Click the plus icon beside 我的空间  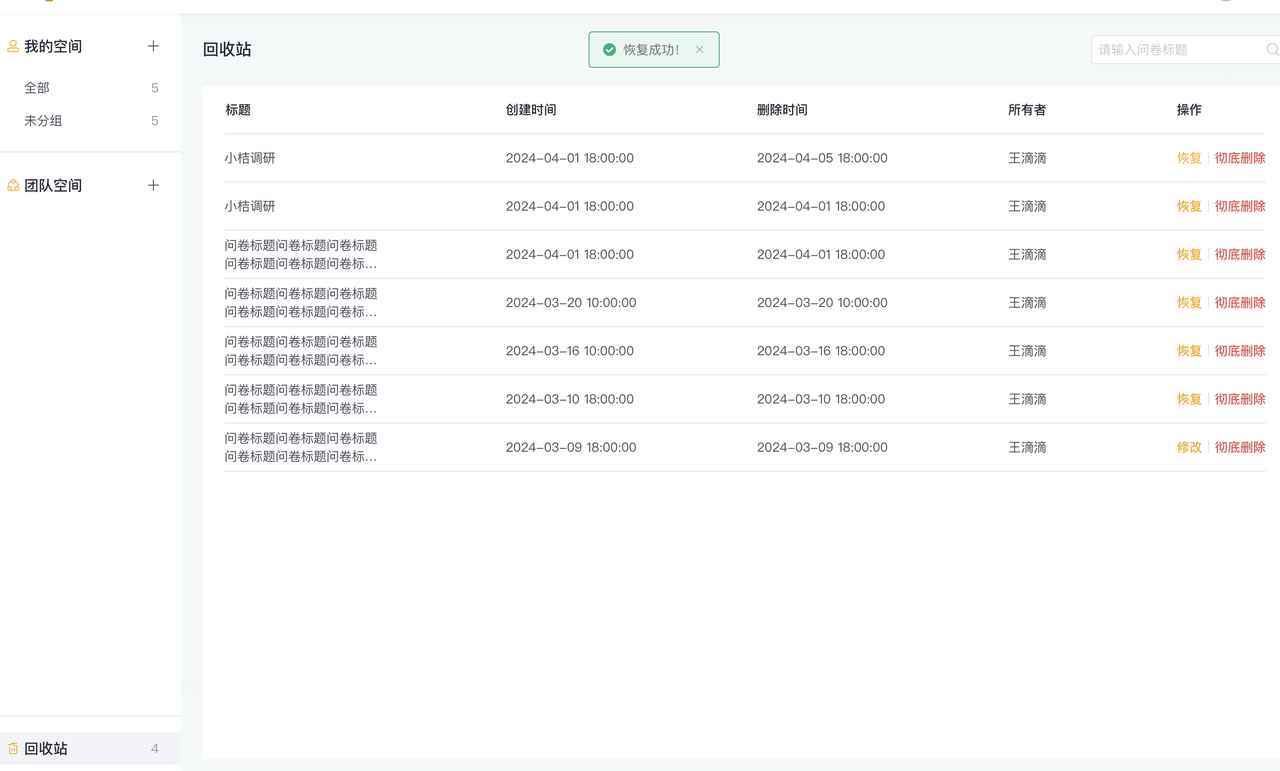(153, 46)
